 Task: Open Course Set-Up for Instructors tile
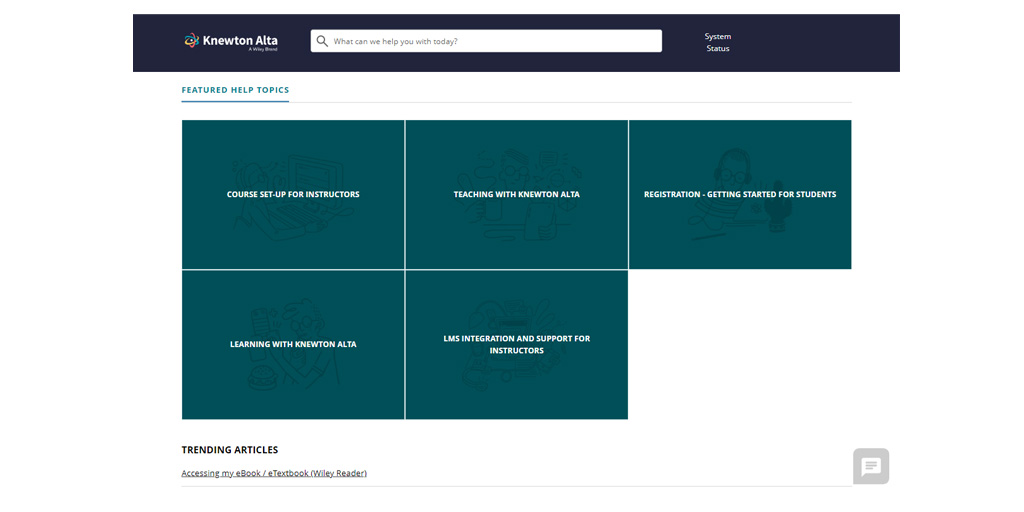[x=293, y=195]
